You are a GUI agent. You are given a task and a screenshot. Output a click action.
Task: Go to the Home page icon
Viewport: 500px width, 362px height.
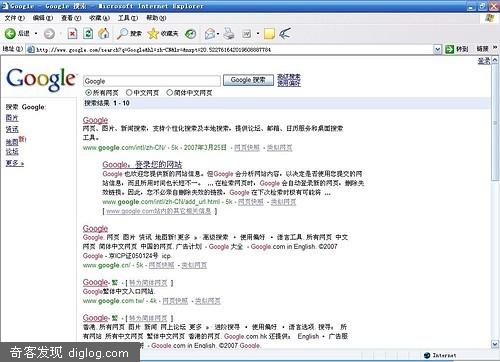[x=104, y=33]
